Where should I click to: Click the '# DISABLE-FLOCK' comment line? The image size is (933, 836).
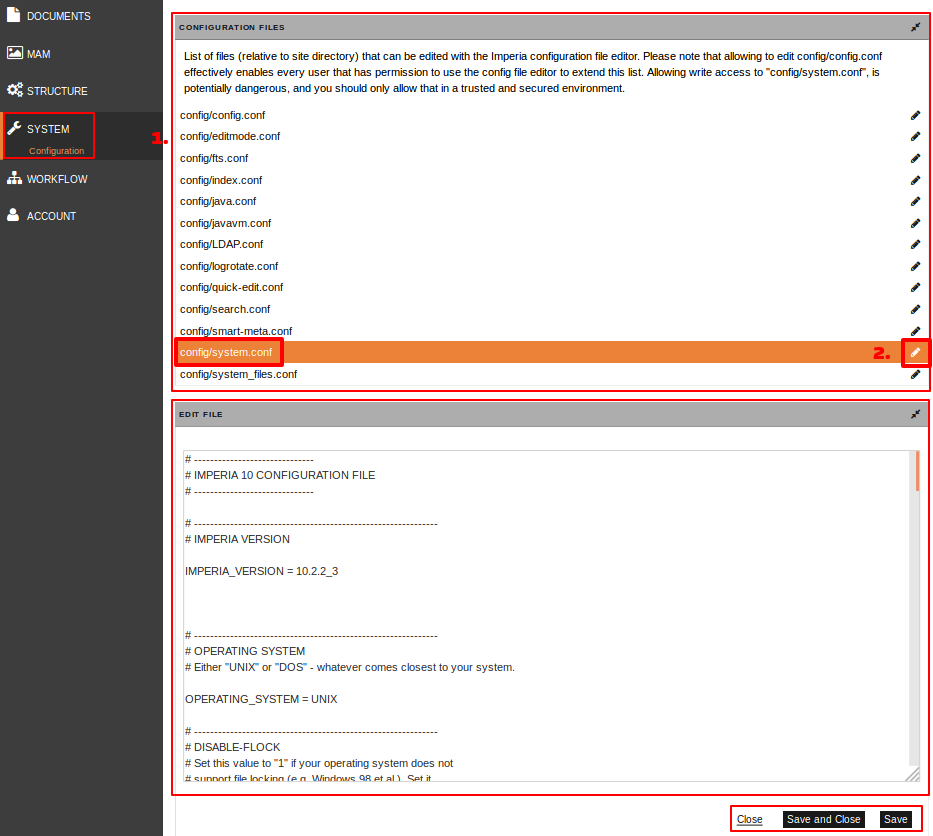(233, 747)
